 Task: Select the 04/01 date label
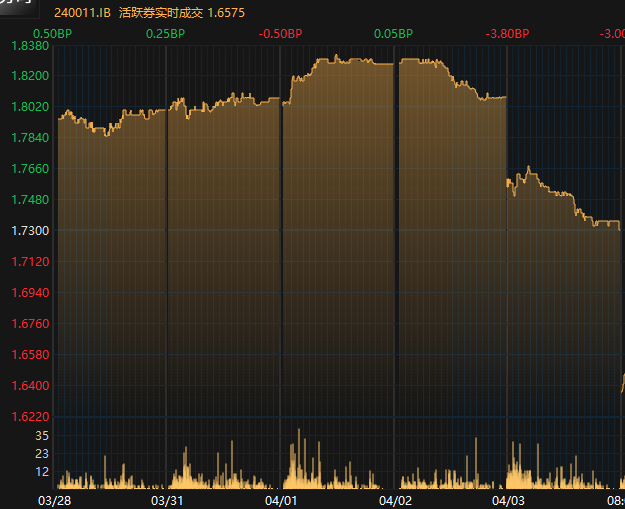click(281, 501)
